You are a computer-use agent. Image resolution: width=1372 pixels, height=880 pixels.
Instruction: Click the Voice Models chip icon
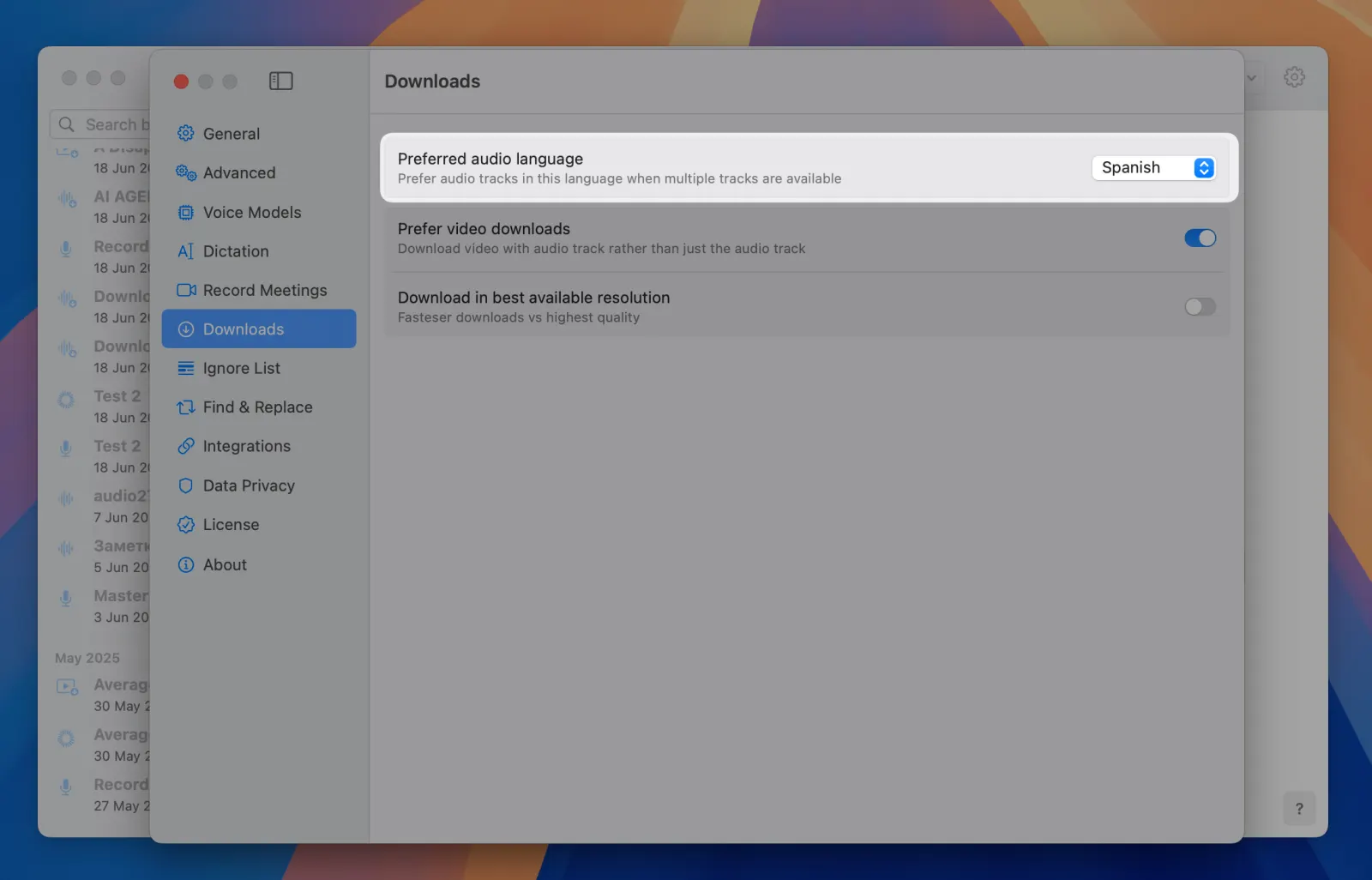pyautogui.click(x=185, y=212)
